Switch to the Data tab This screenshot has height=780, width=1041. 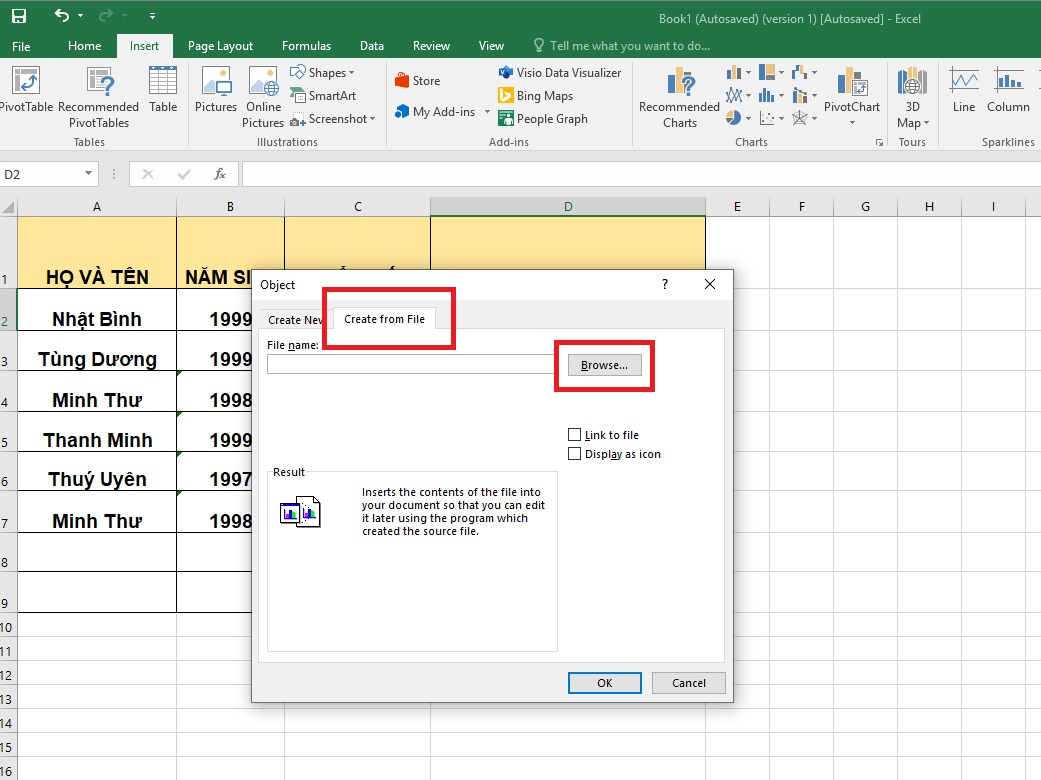coord(372,46)
